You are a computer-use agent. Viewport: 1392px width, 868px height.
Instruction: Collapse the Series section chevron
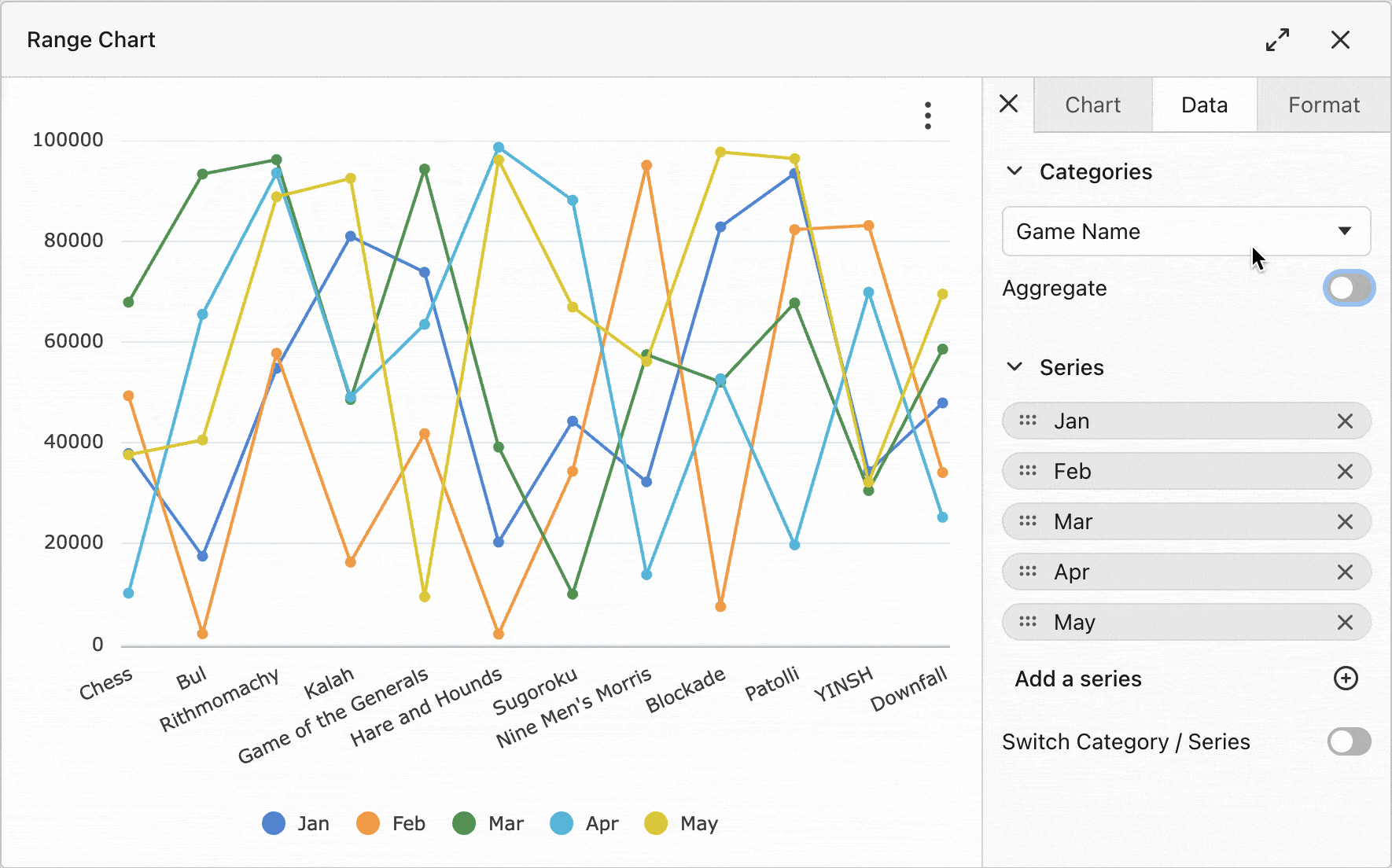pos(1015,367)
